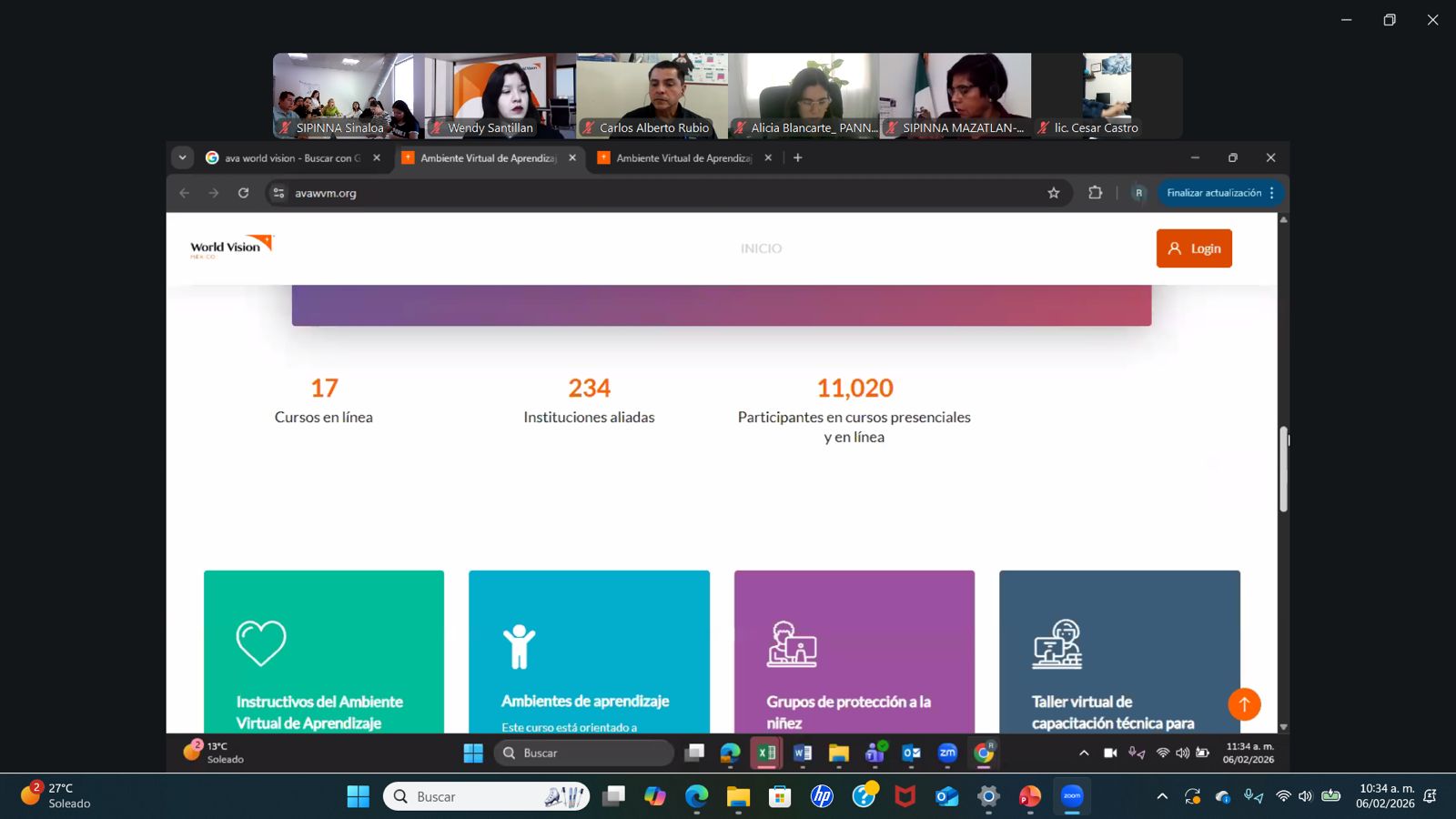Launch Microsoft Edge from the taskbar
The image size is (1456, 819).
tap(697, 796)
